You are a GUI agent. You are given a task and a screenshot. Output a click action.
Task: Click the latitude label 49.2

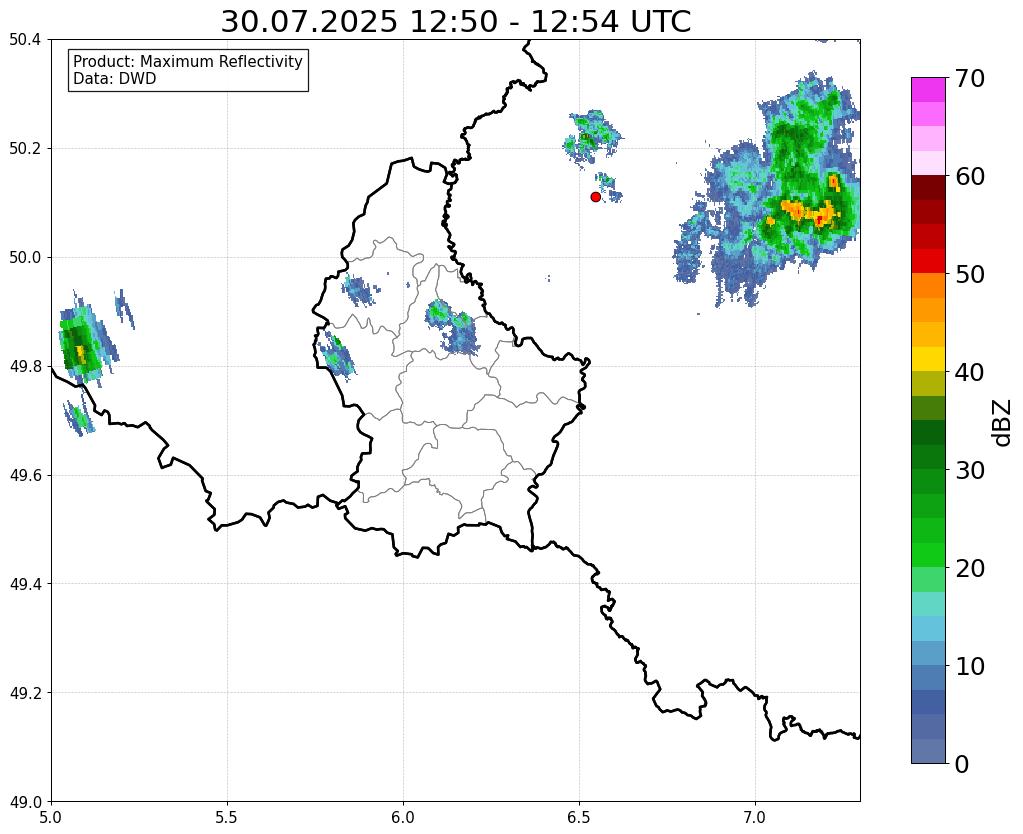tap(25, 693)
